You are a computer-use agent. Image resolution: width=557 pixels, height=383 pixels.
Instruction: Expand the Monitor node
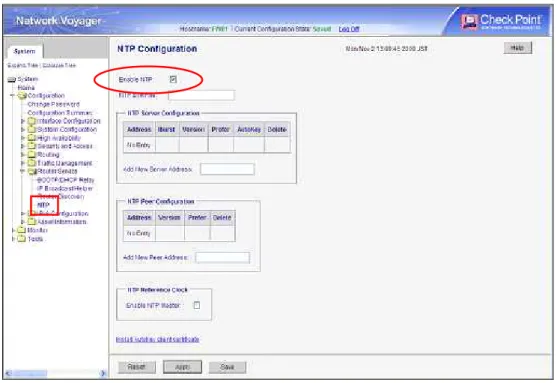[13, 230]
